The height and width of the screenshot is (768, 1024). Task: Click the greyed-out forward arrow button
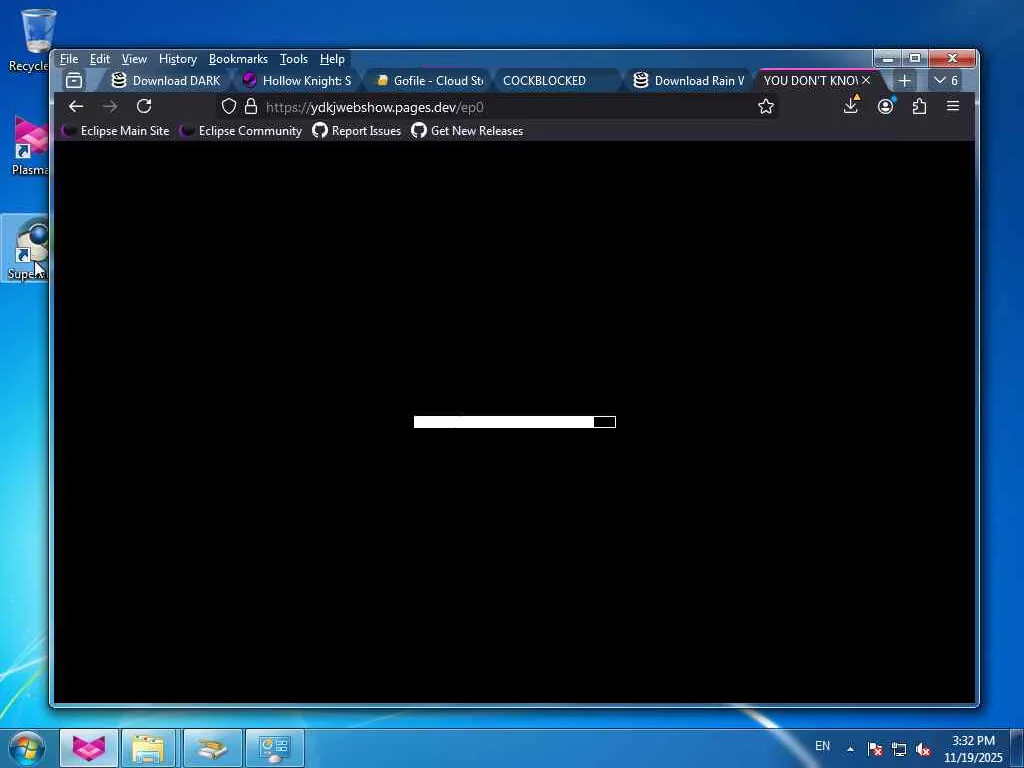[x=110, y=106]
